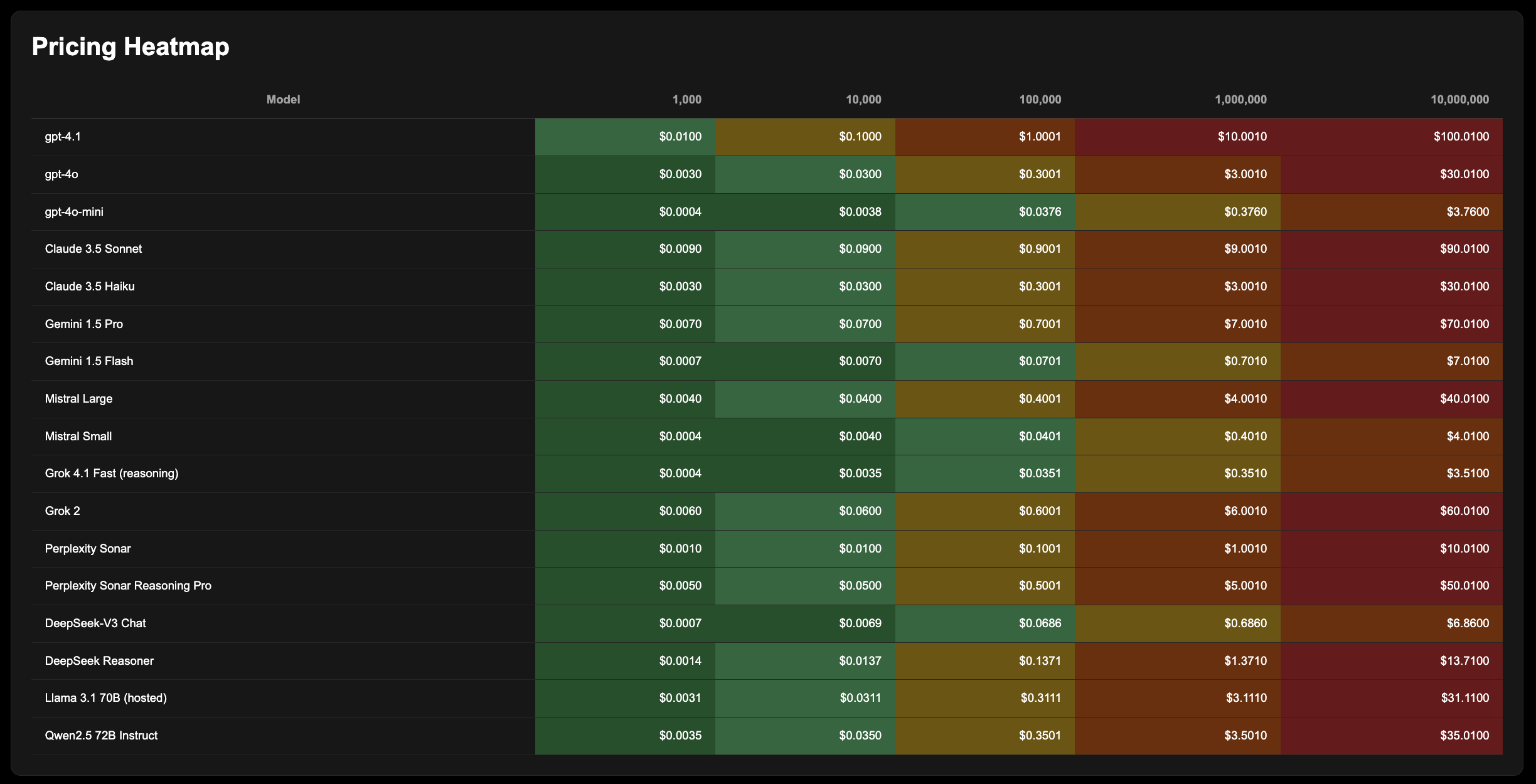Click Qwen2.5 72B Instruct $0.0035 cell
1536x784 pixels.
pyautogui.click(x=680, y=736)
